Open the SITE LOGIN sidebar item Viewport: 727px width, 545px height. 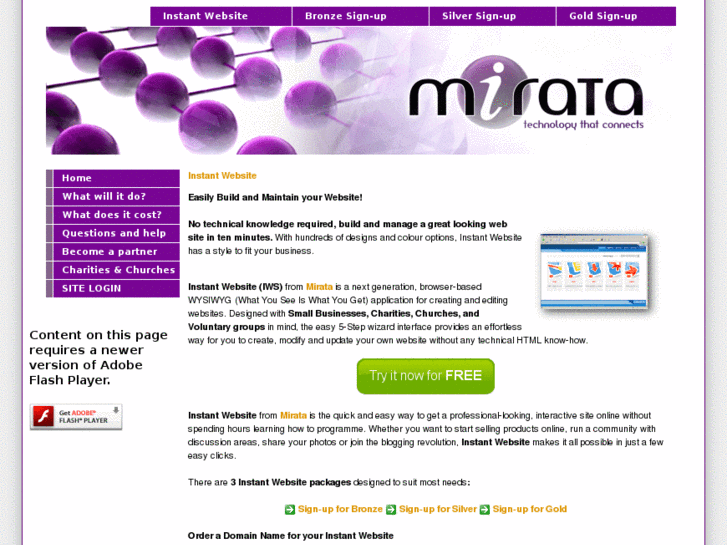click(113, 289)
